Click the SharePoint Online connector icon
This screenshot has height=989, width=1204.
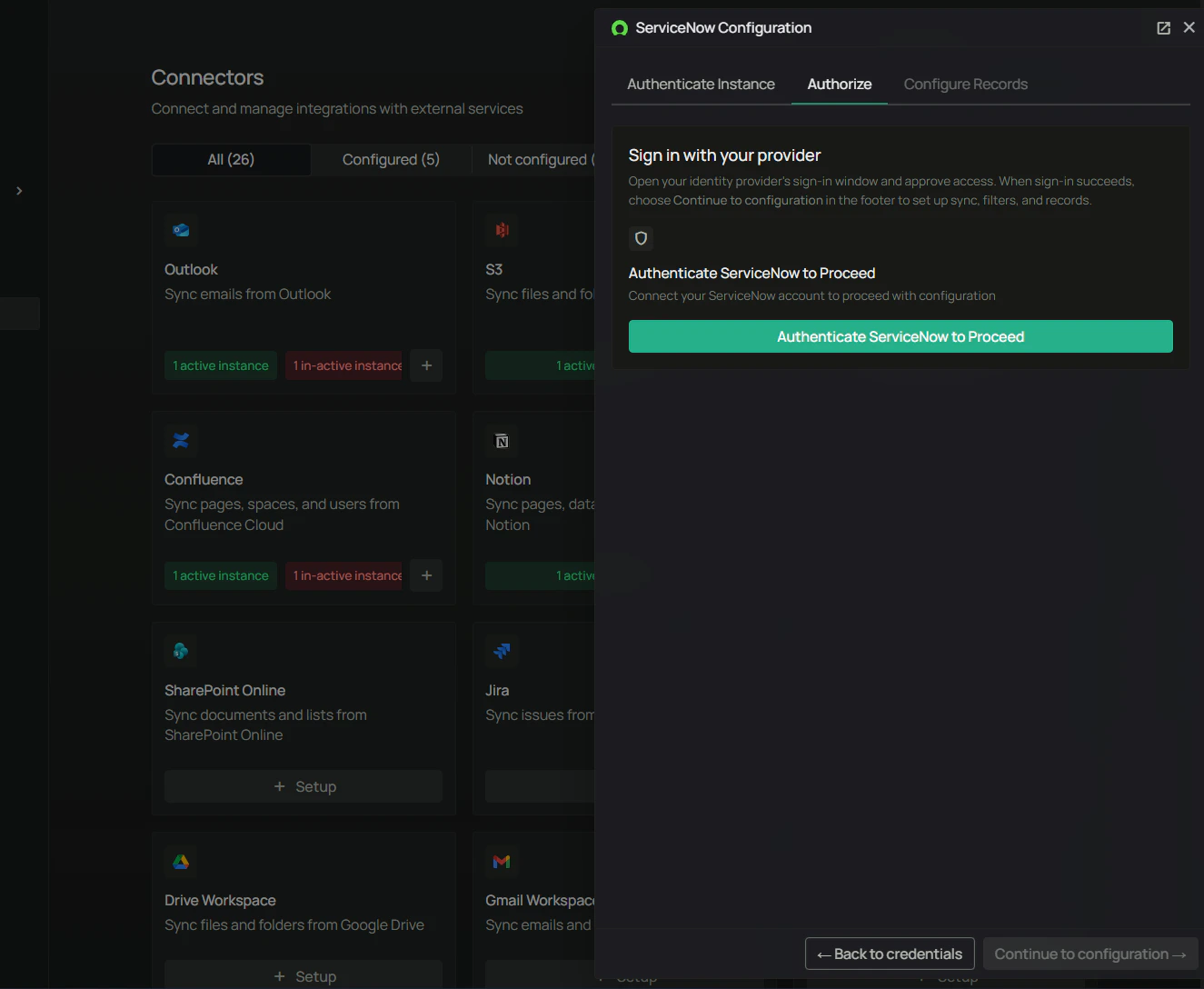[x=181, y=651]
